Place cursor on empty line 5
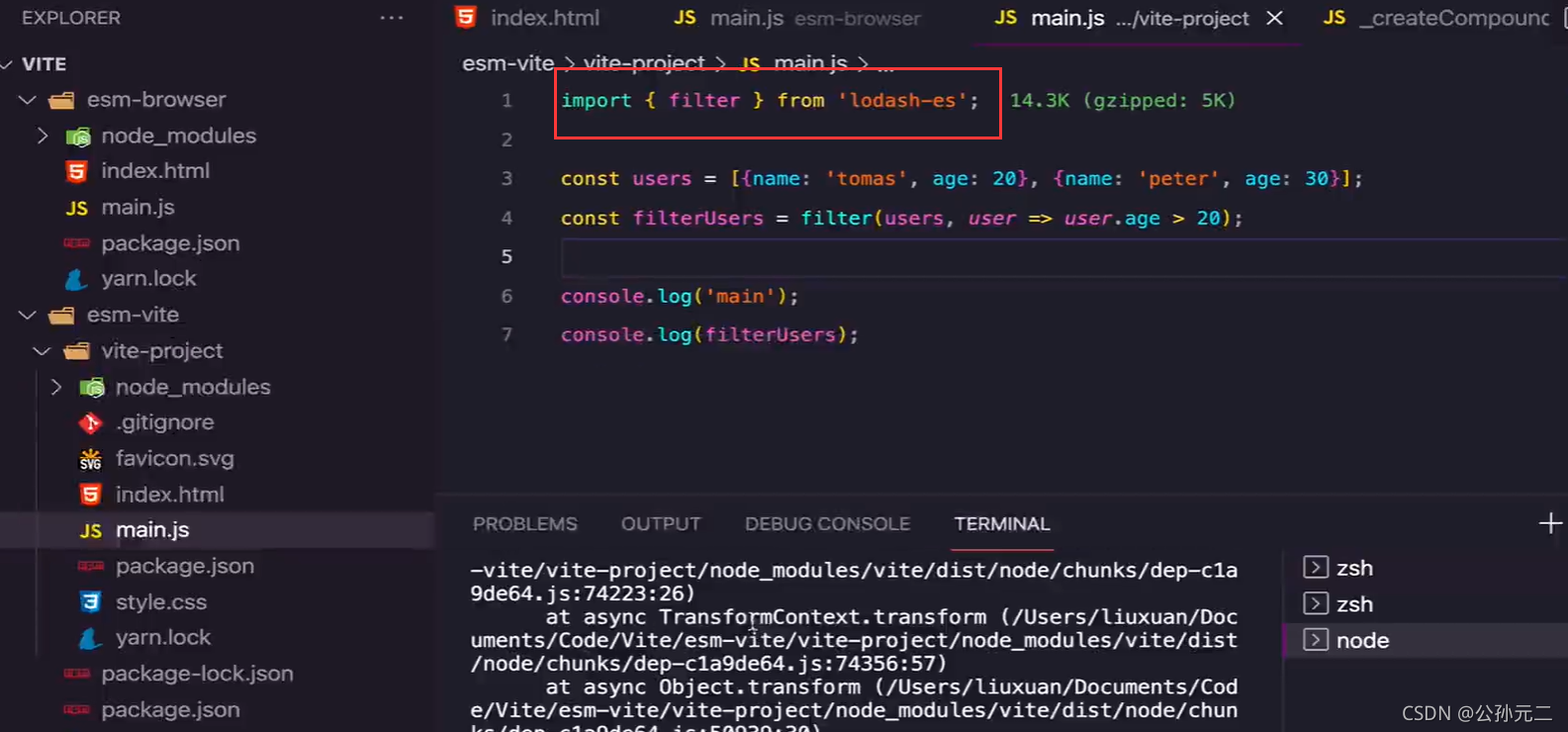The width and height of the screenshot is (1568, 732). [1064, 257]
